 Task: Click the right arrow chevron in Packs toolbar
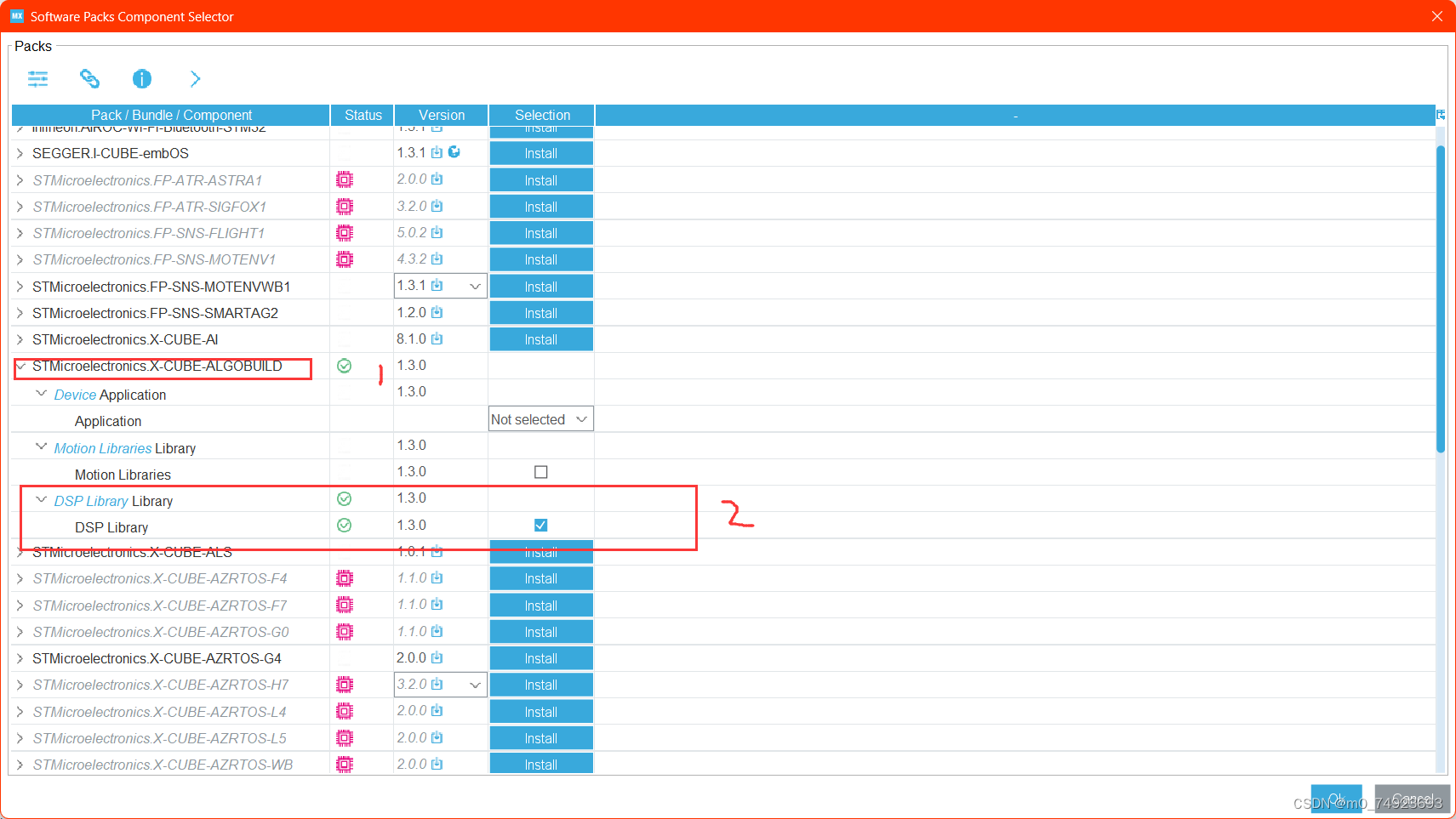[195, 79]
